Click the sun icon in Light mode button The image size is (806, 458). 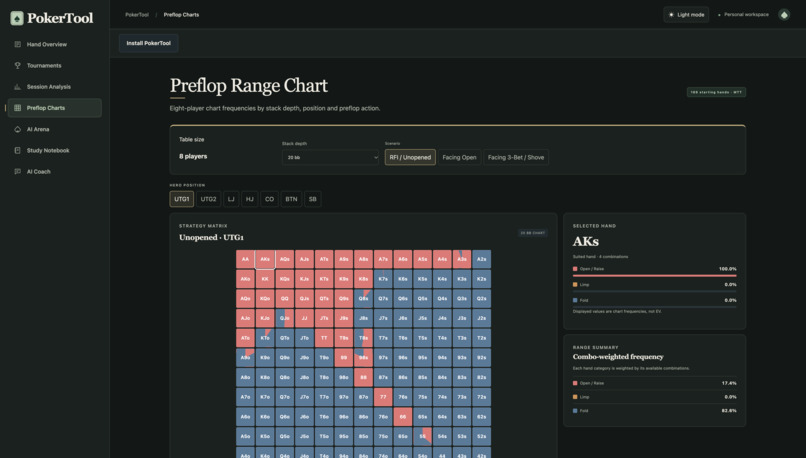pyautogui.click(x=671, y=15)
